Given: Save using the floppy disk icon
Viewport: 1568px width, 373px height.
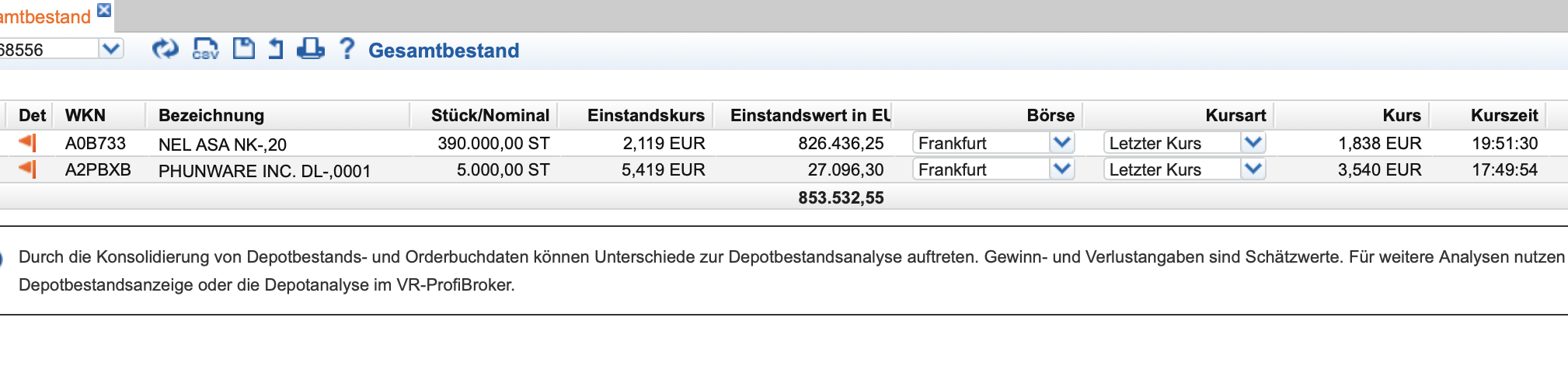Looking at the screenshot, I should click(244, 48).
